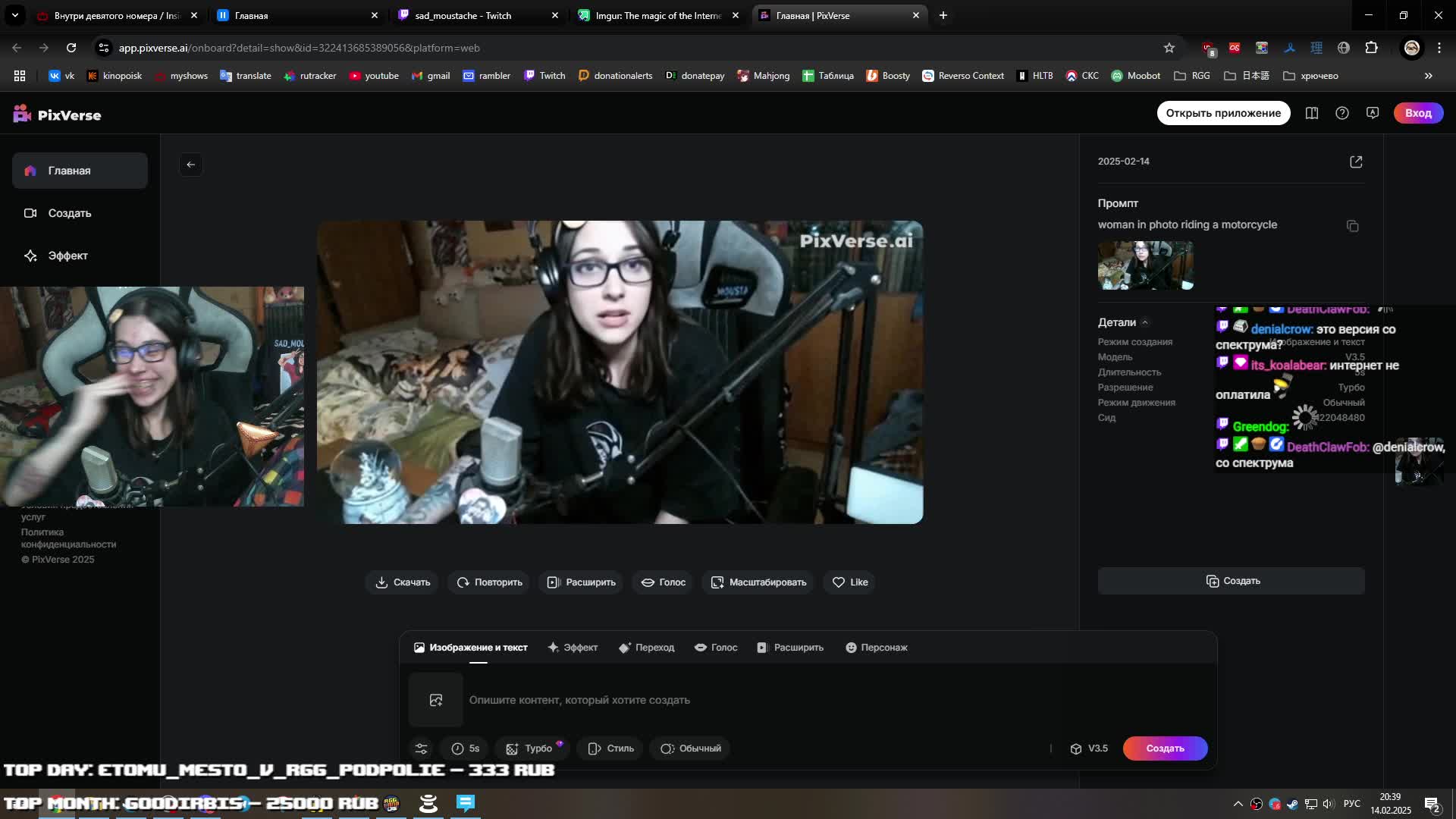The width and height of the screenshot is (1456, 819).
Task: Click the image upload icon in prompt box
Action: [x=436, y=700]
